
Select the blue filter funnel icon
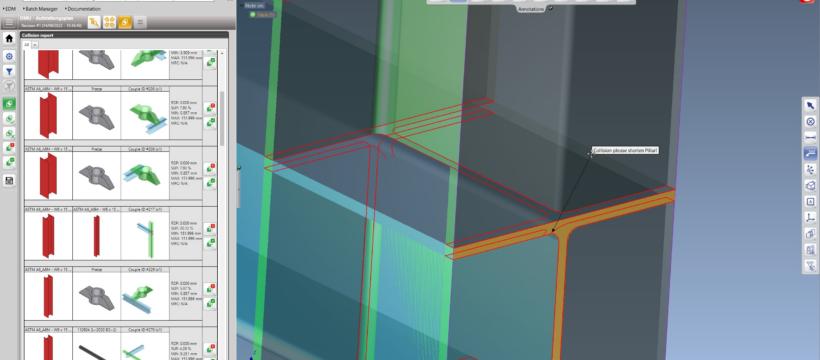(x=9, y=71)
